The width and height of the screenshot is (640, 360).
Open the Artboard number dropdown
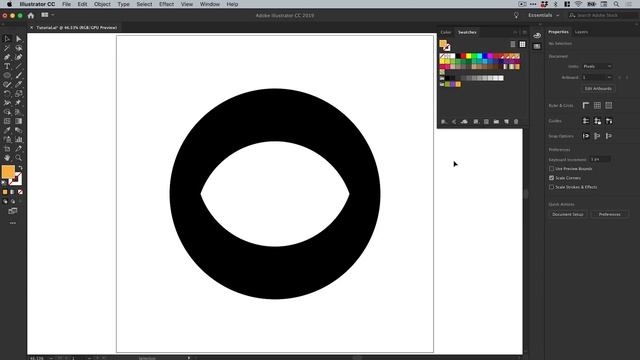(x=597, y=77)
